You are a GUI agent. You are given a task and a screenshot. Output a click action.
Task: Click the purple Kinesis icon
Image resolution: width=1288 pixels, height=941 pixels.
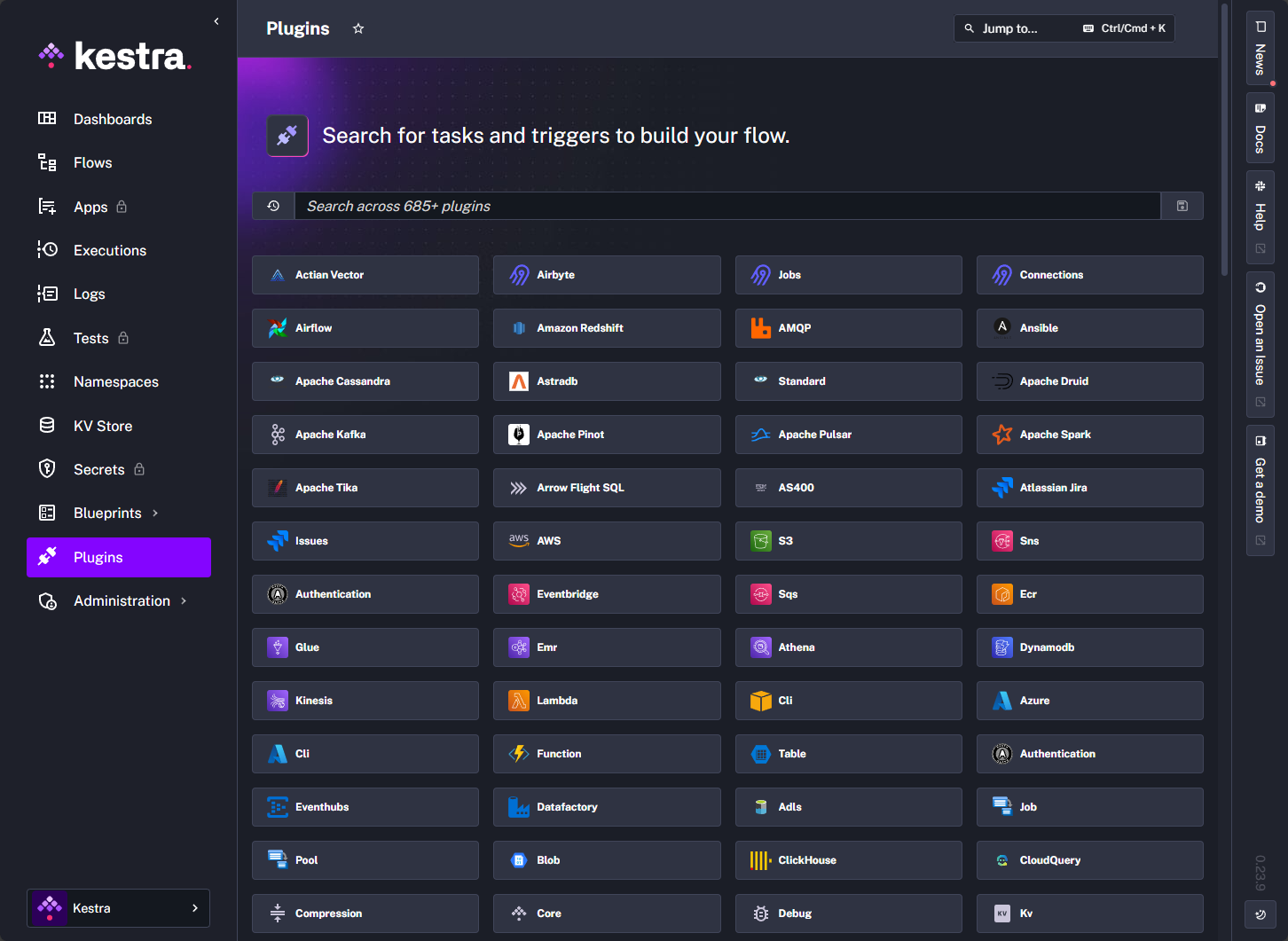coord(278,701)
